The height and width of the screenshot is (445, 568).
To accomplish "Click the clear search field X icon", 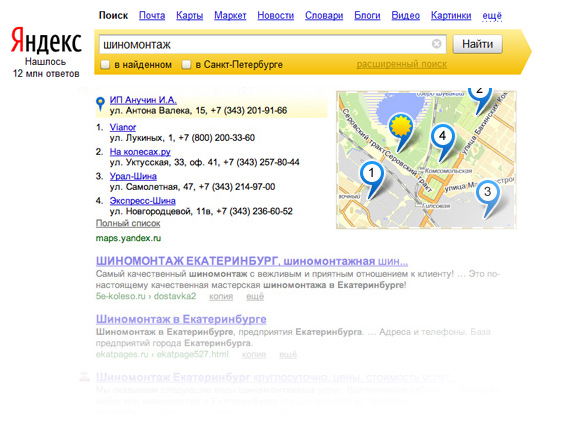I will tap(437, 44).
